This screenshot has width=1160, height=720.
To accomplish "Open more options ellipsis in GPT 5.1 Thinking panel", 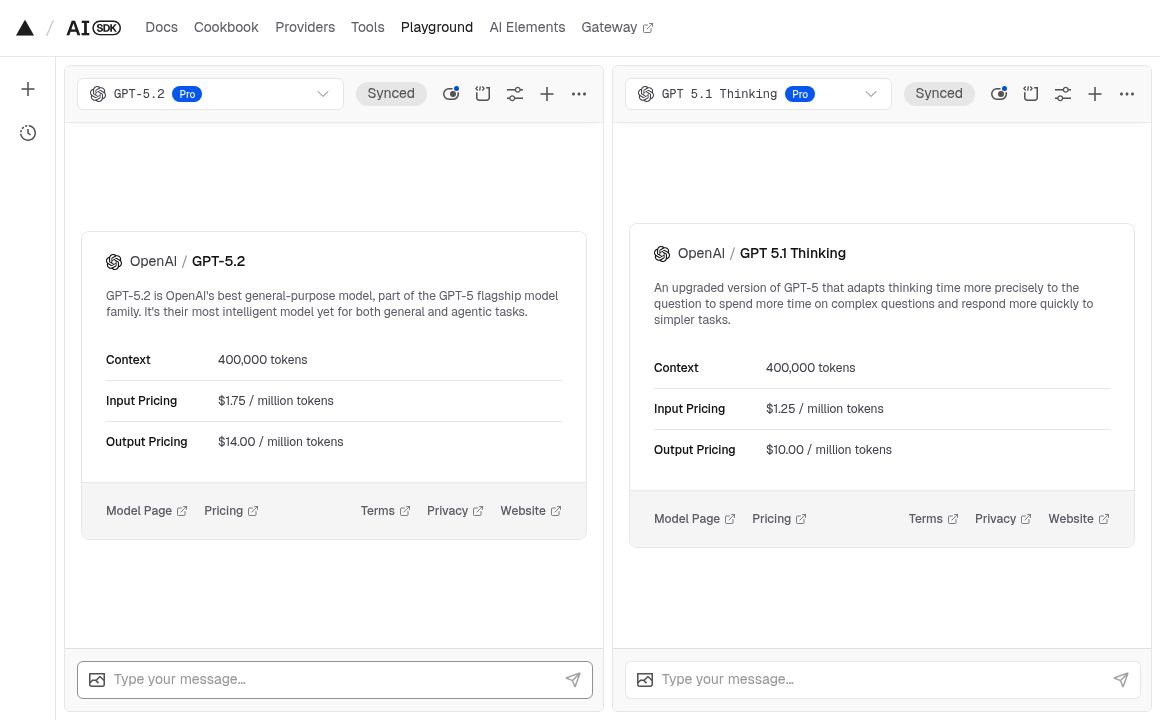I will pos(1127,94).
